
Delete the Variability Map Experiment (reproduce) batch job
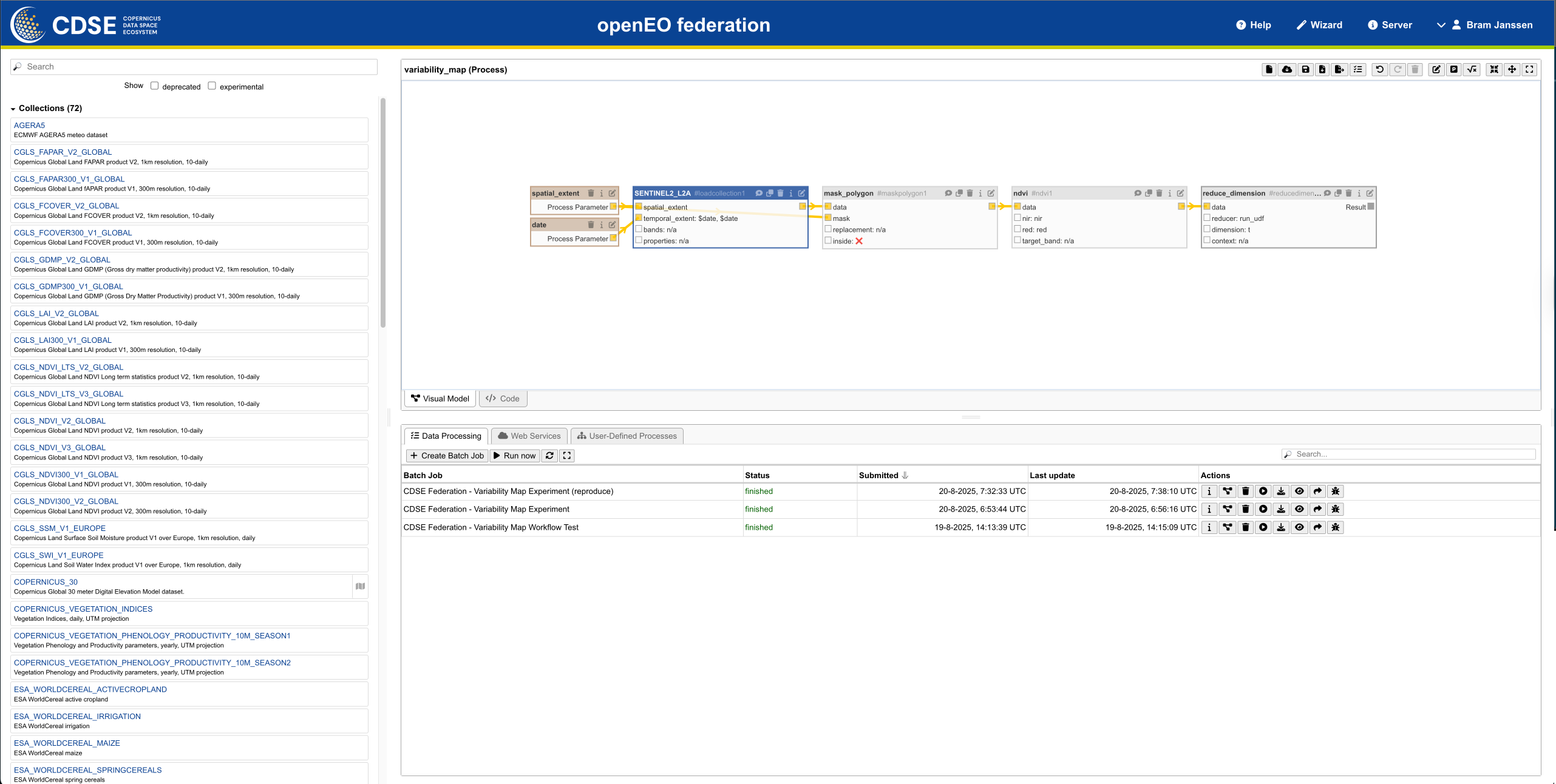point(1245,492)
